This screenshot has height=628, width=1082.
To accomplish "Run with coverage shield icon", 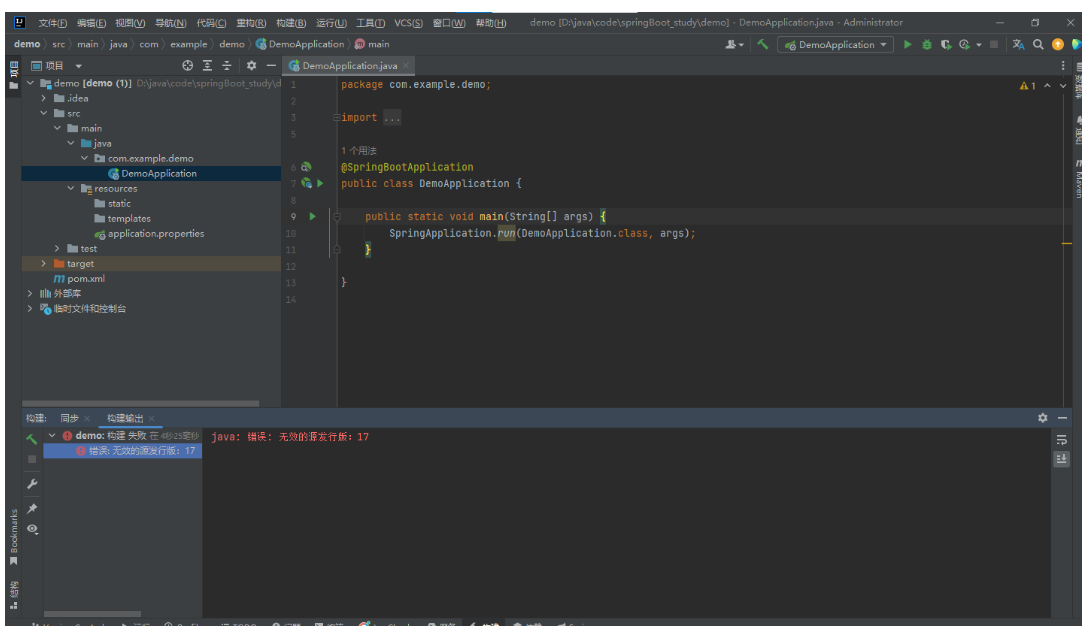I will [x=945, y=44].
